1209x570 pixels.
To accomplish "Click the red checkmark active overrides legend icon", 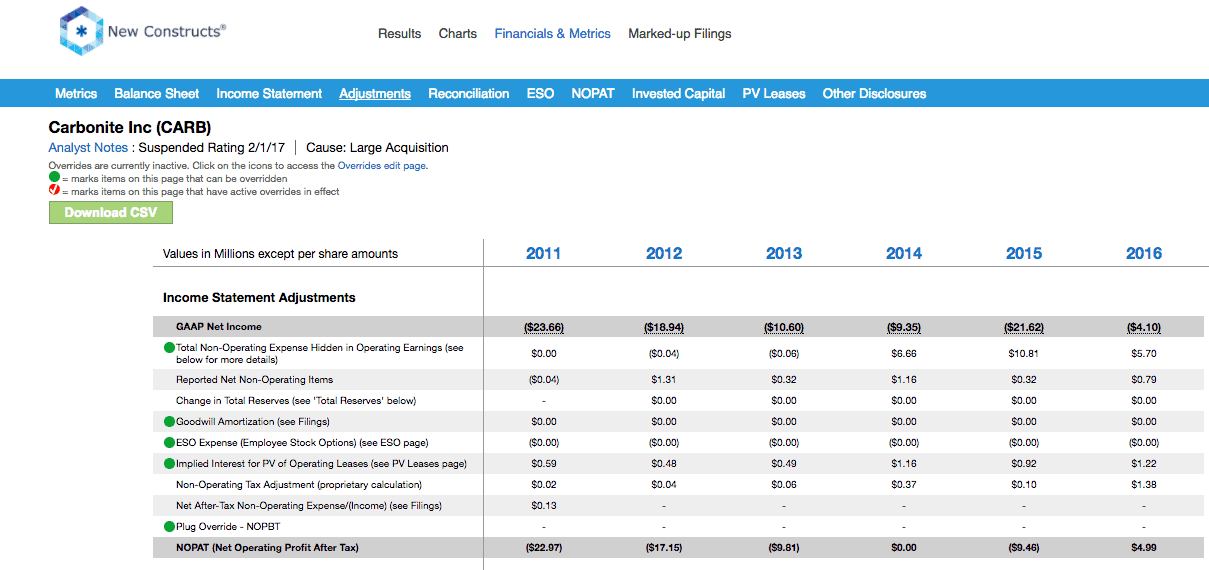I will (54, 190).
